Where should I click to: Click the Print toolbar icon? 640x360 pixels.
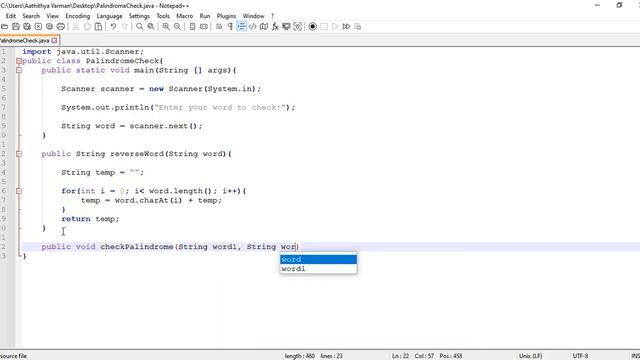point(60,27)
